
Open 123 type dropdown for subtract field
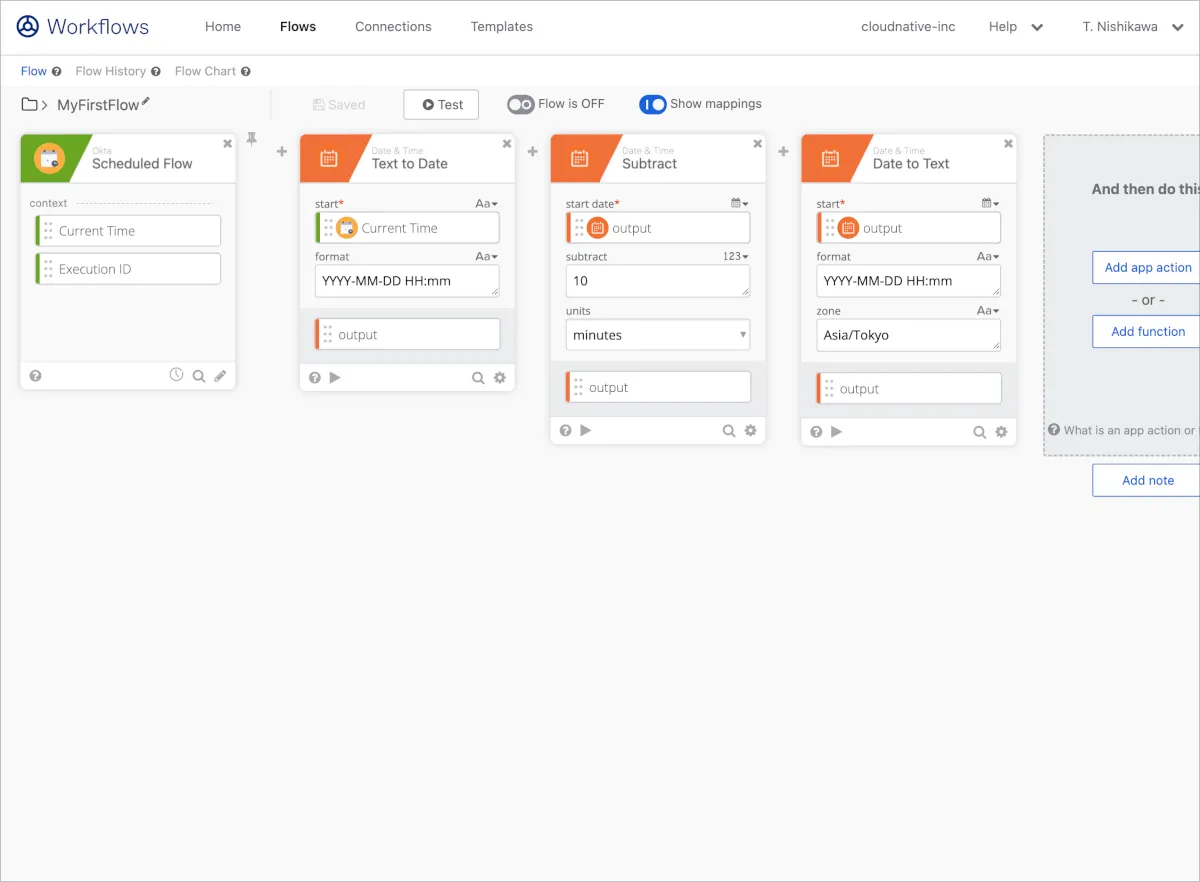[x=736, y=257]
